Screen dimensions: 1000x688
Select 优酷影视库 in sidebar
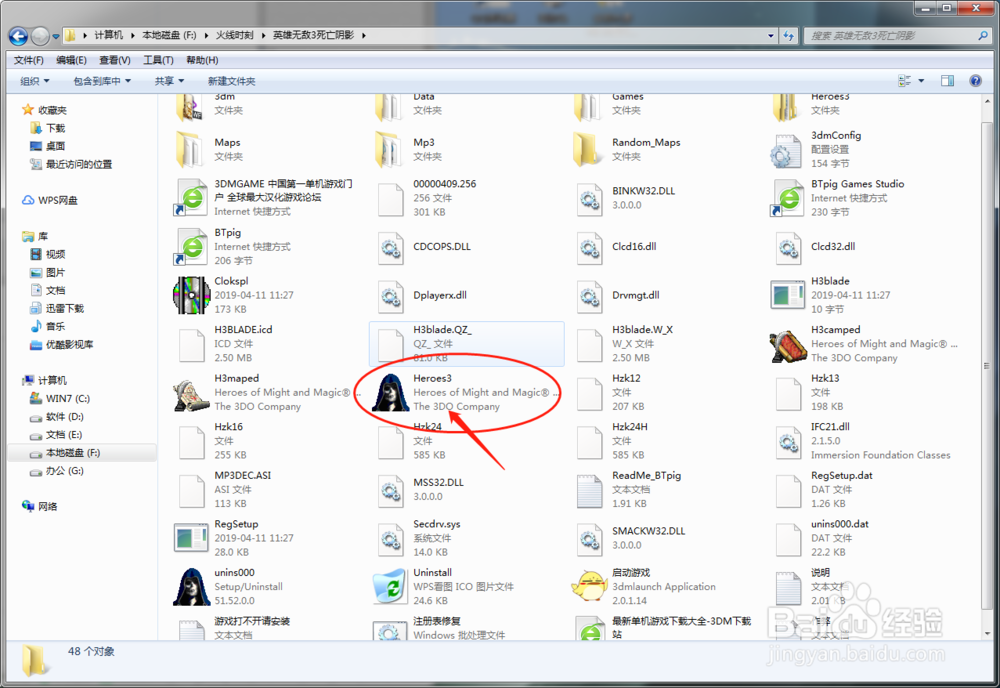tap(70, 344)
